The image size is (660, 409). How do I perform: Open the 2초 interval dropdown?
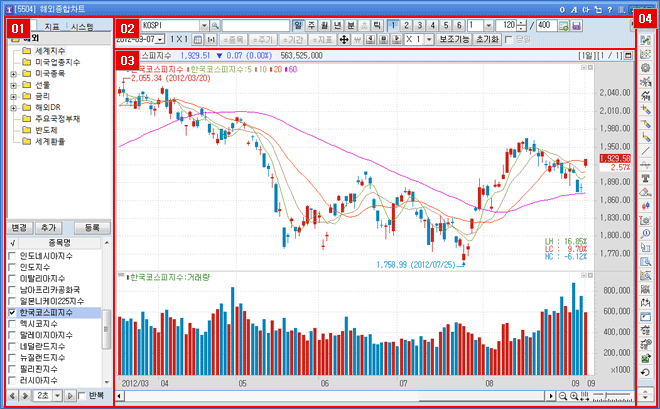point(59,398)
